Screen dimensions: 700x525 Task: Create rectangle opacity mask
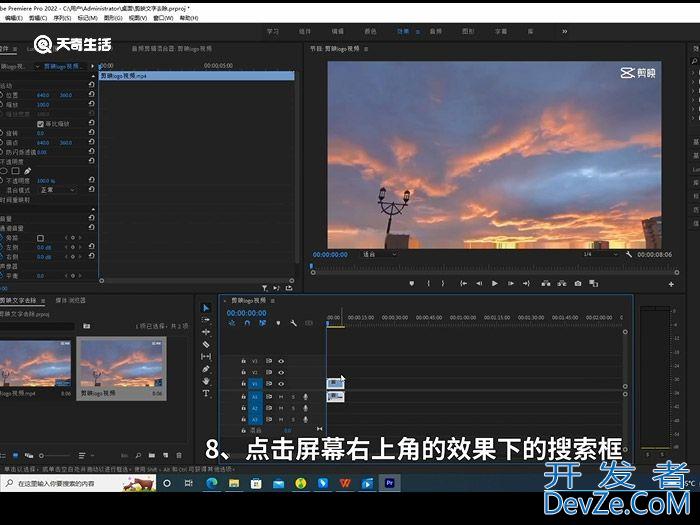tap(15, 171)
